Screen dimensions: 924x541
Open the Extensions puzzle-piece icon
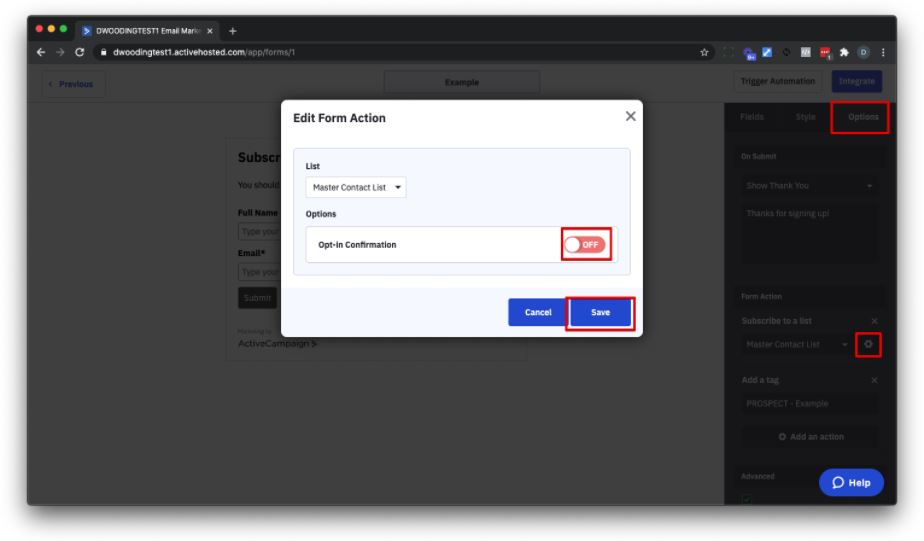[844, 52]
